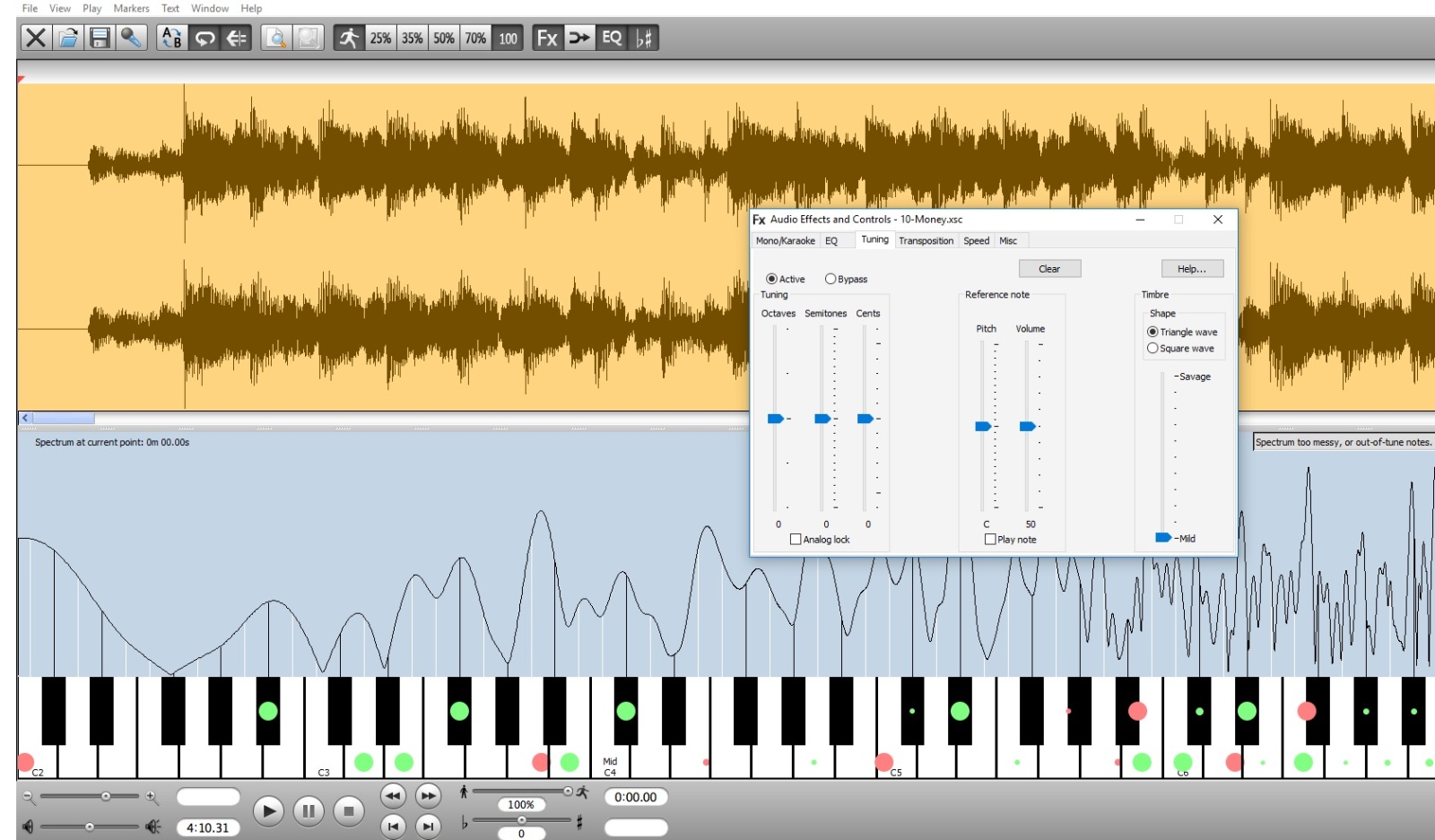Switch to the Misc tab
Image resolution: width=1435 pixels, height=840 pixels.
coord(1009,240)
